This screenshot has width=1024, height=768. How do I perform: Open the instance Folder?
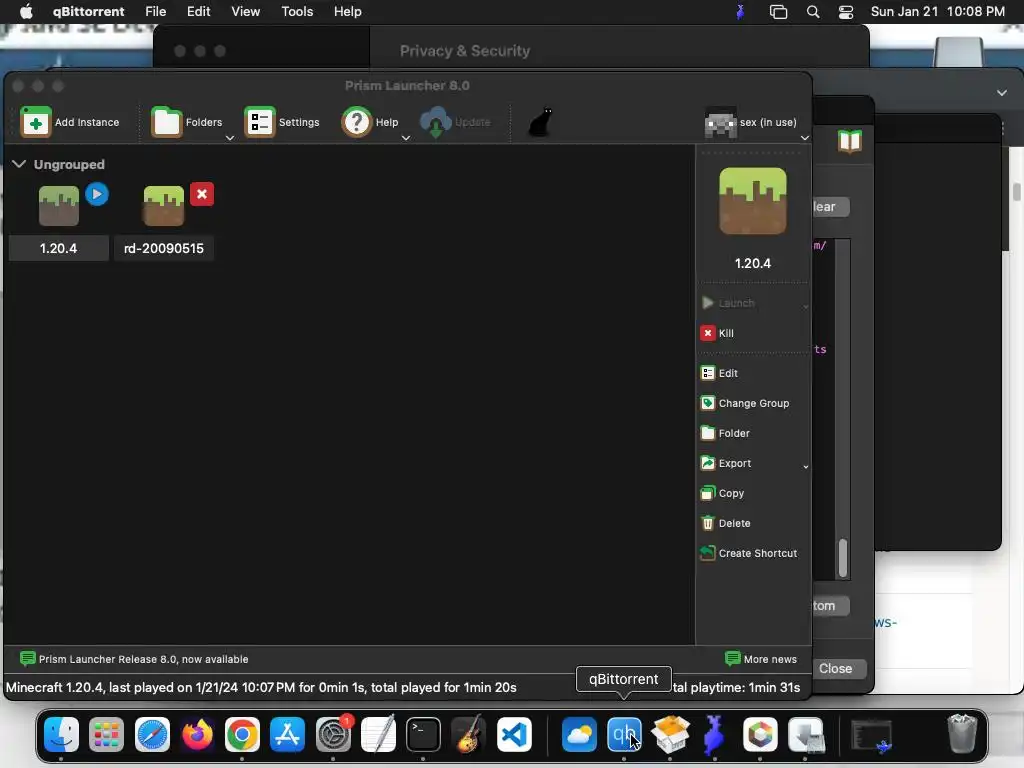[725, 433]
